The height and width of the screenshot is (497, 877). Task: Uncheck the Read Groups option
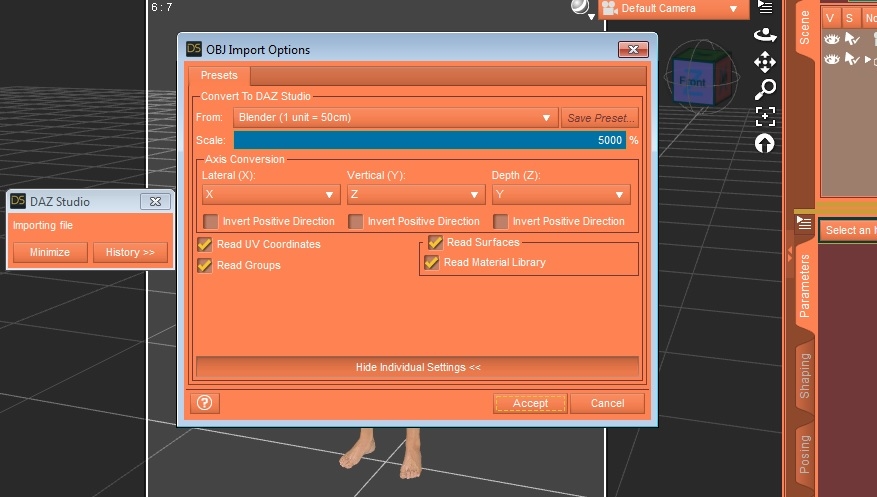coord(205,265)
